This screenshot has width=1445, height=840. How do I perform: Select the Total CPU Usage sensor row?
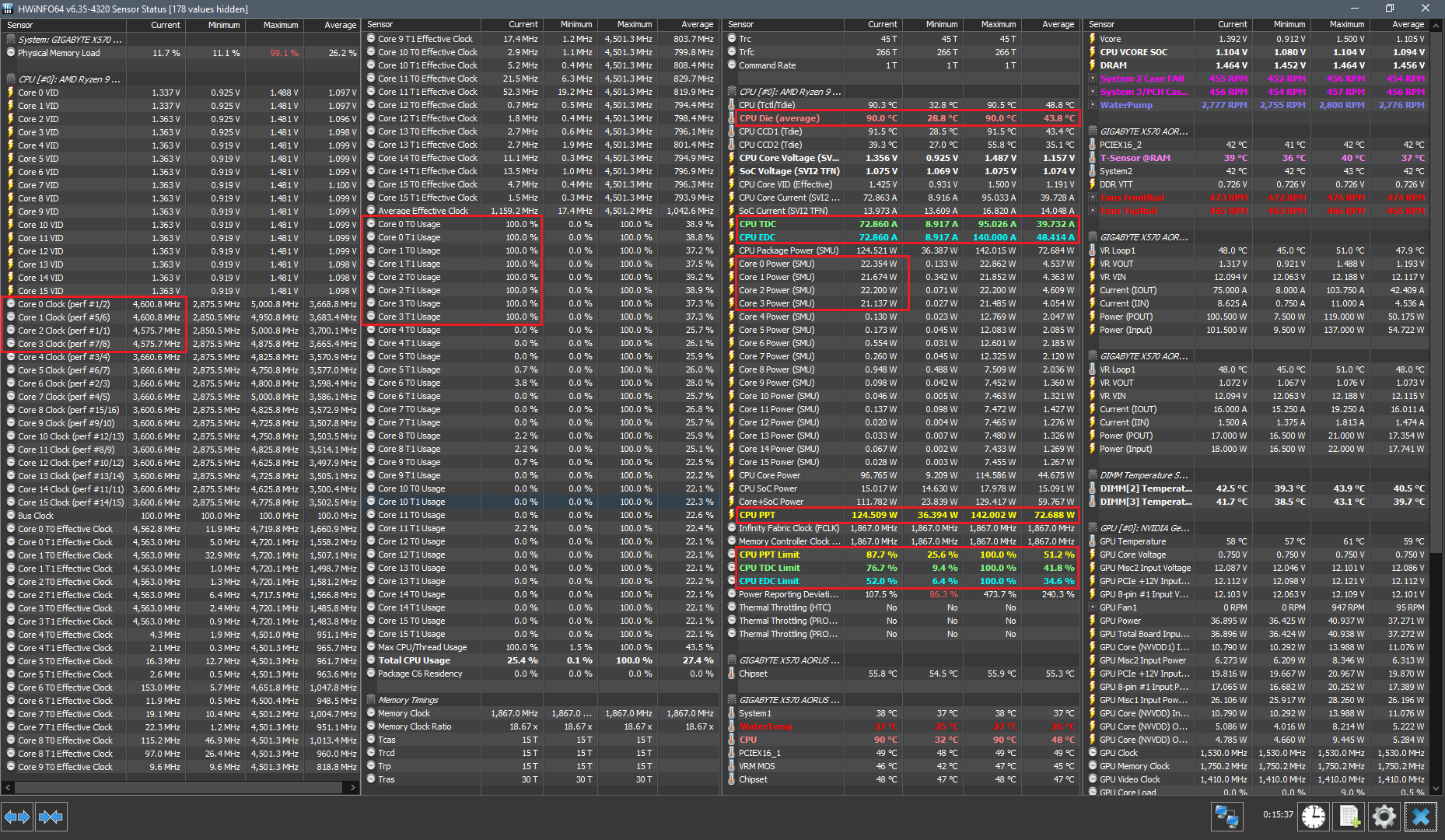(412, 660)
